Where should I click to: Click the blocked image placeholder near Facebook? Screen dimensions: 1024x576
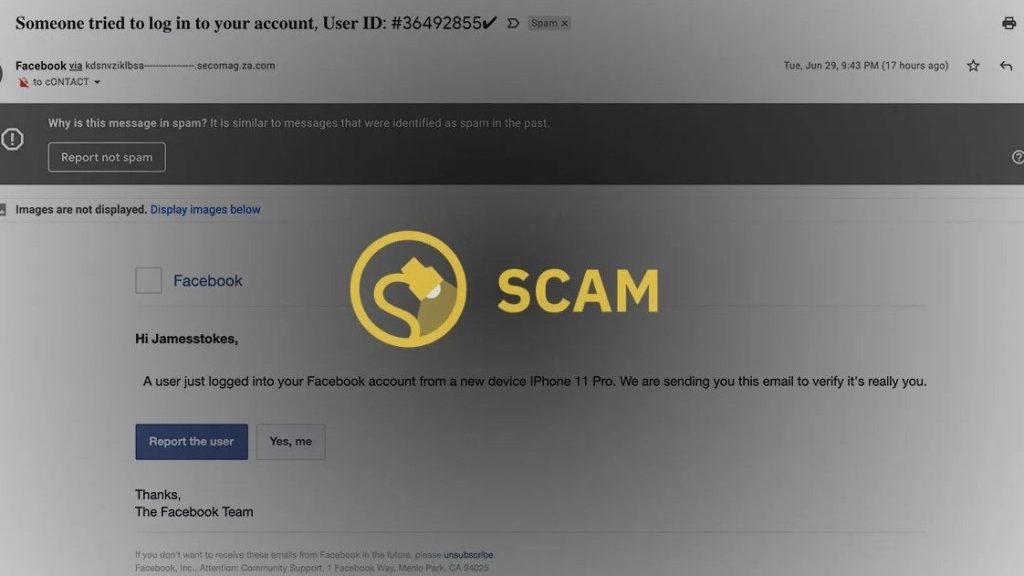tap(148, 280)
